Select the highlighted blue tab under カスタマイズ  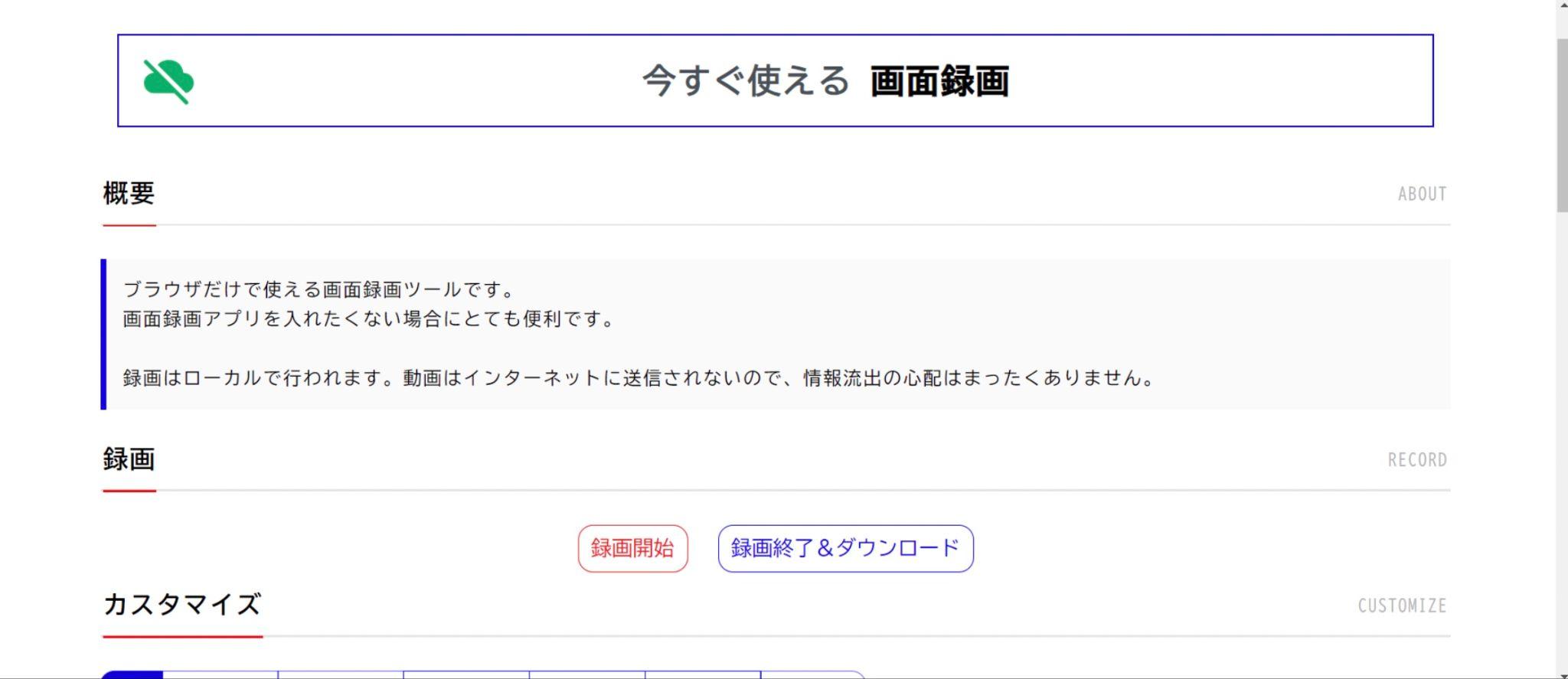[x=132, y=674]
